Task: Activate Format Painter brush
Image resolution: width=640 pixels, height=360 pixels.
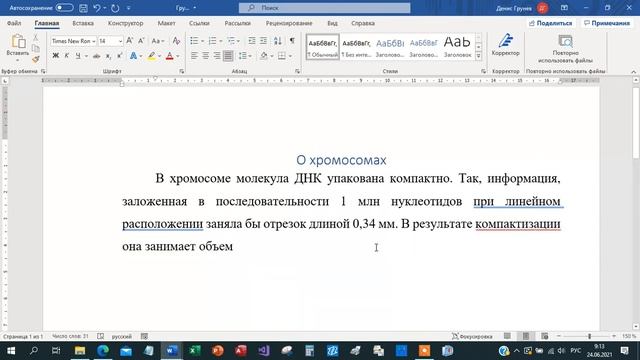Action: (36, 60)
